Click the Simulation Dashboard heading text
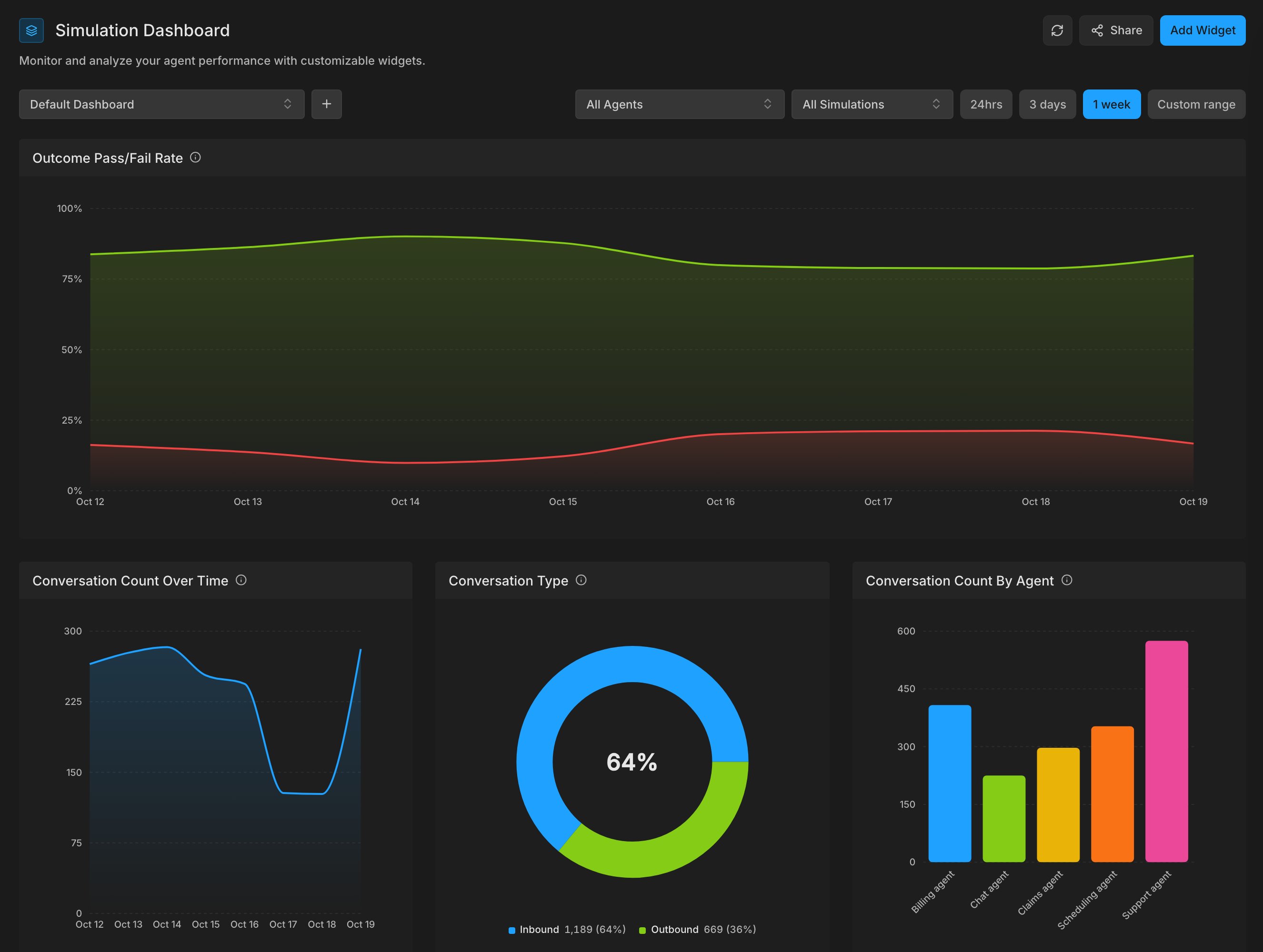 (x=142, y=30)
